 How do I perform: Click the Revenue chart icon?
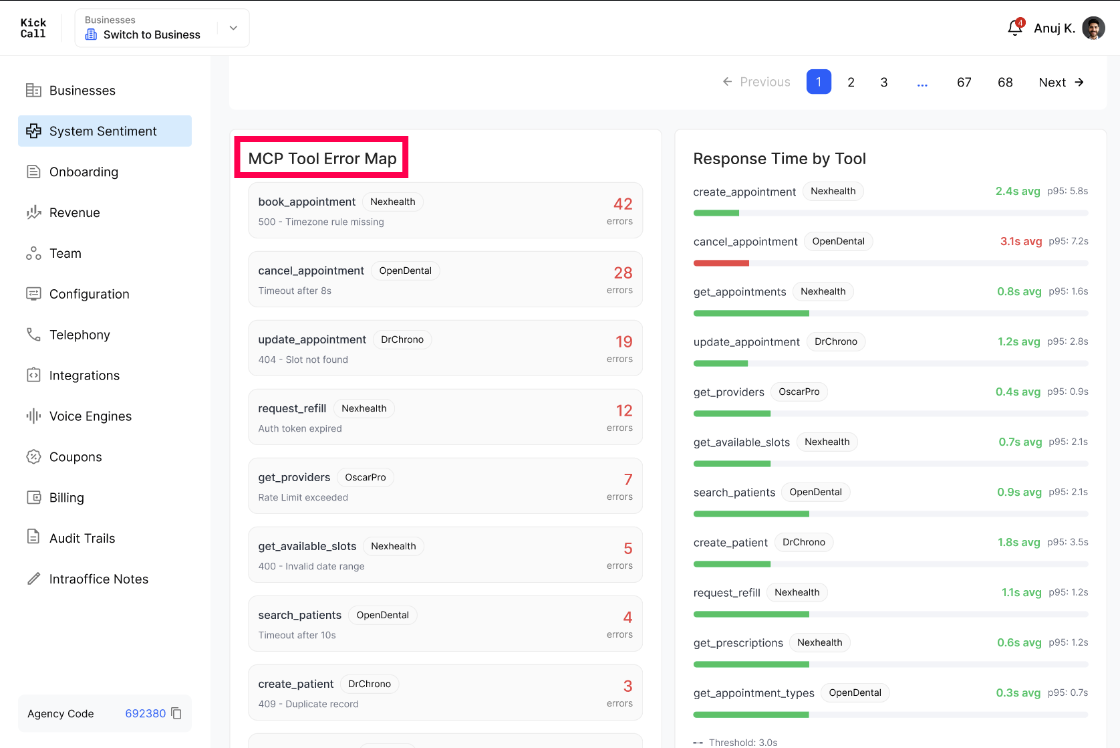[x=34, y=212]
